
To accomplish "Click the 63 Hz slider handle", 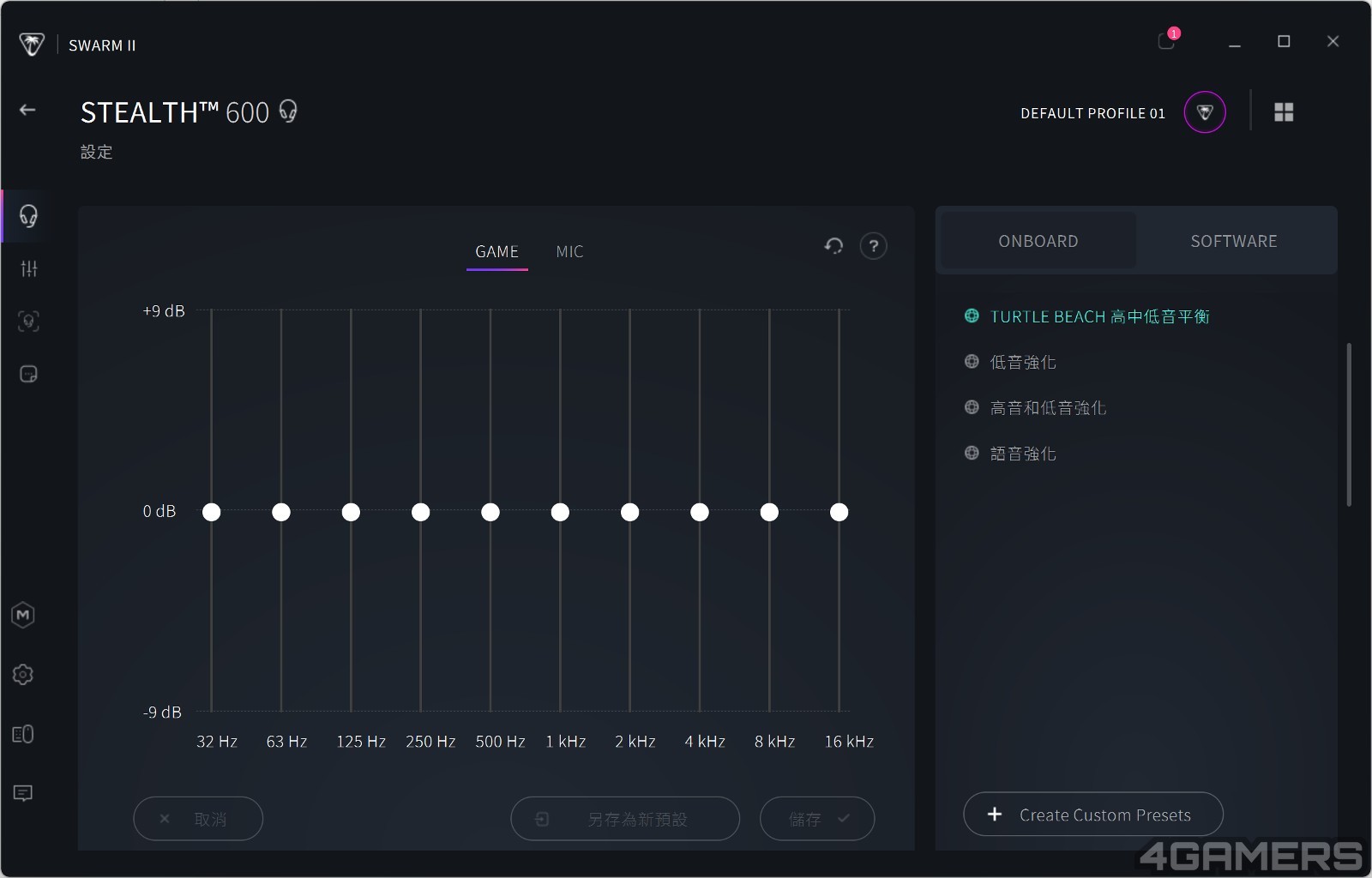I will (281, 512).
